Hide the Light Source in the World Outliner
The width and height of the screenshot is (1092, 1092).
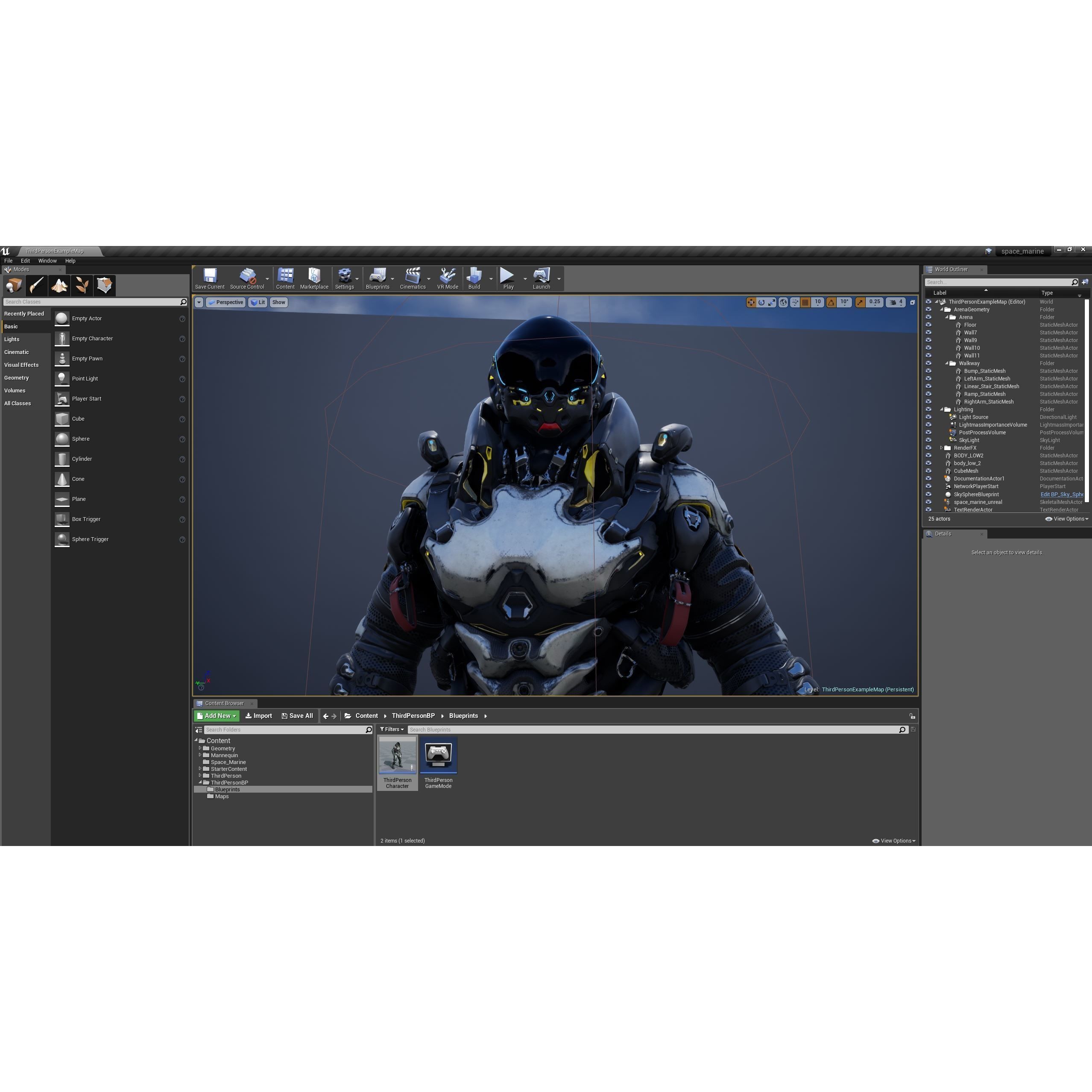929,416
